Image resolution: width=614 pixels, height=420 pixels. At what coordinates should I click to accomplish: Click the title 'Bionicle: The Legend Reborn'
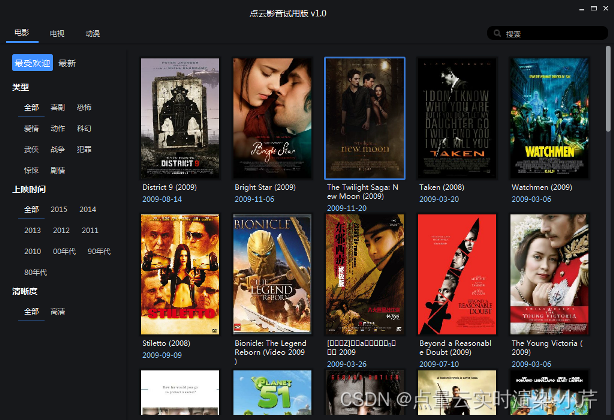click(x=270, y=352)
